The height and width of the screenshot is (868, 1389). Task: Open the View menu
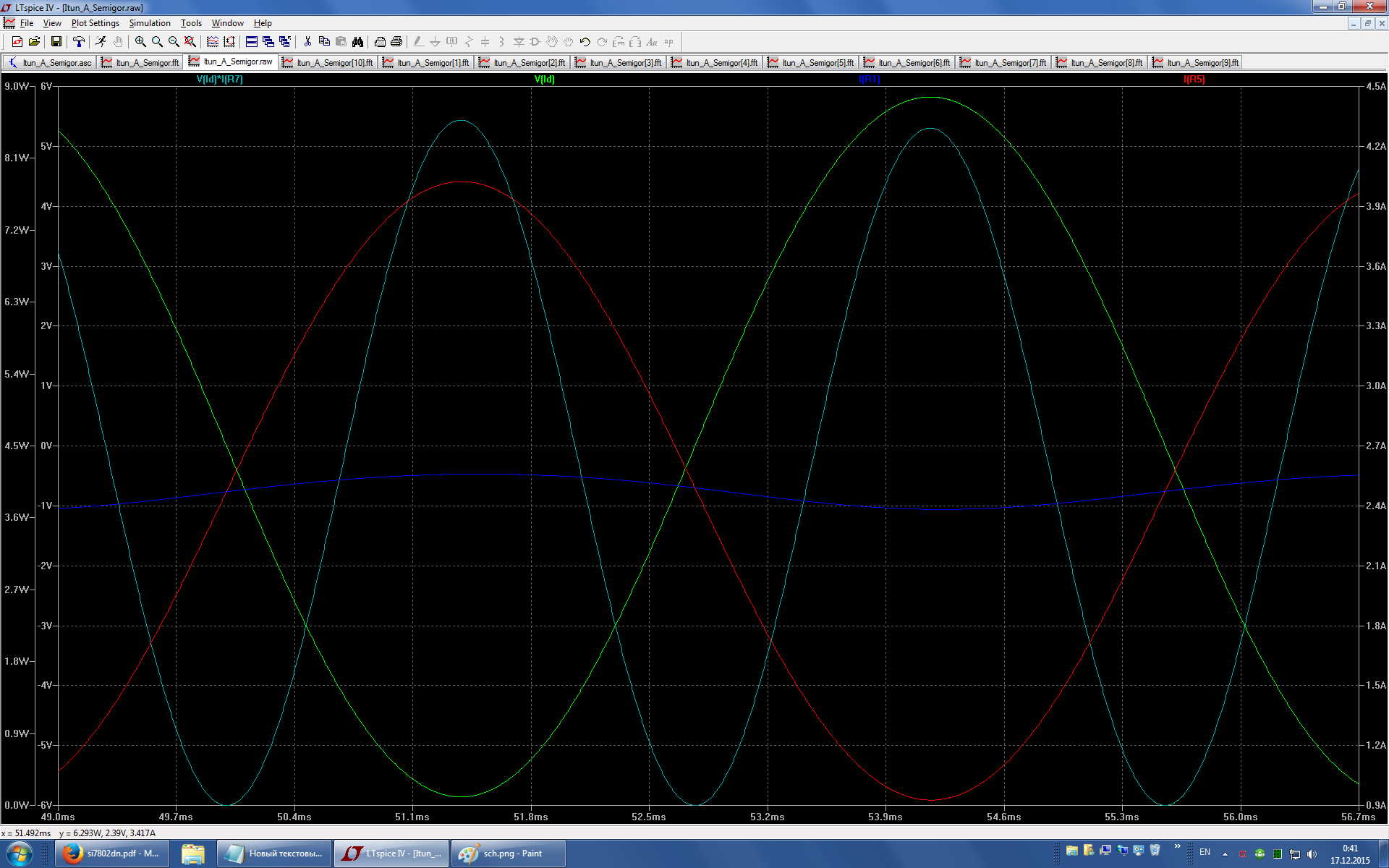(52, 23)
